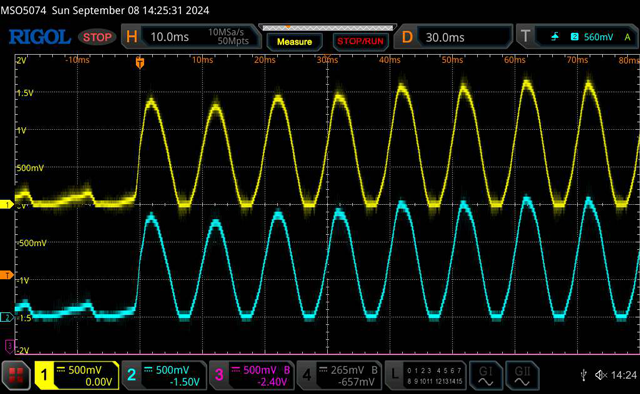The image size is (640, 394).
Task: Open the GI waveform generator icon
Action: tap(485, 376)
